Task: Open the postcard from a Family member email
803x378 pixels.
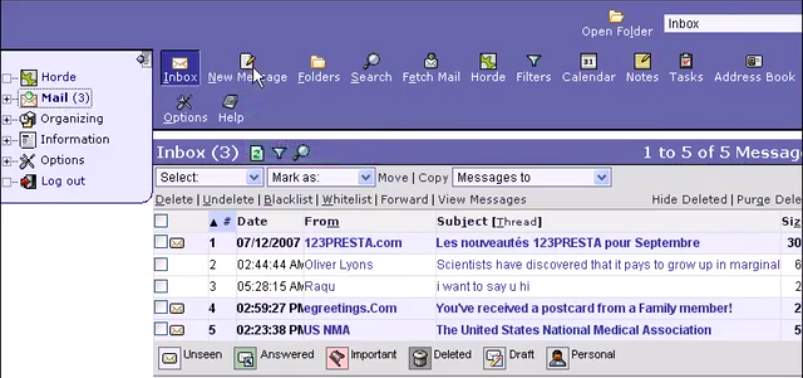Action: point(584,308)
